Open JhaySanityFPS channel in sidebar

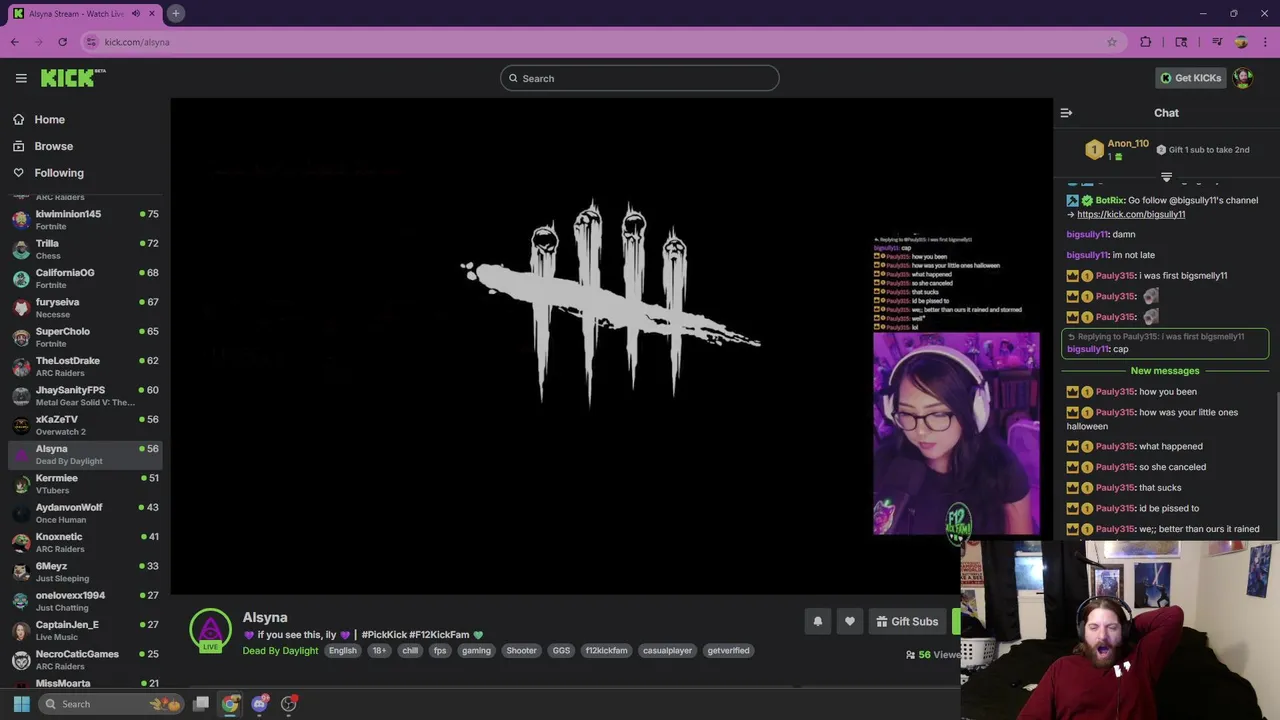[x=85, y=396]
